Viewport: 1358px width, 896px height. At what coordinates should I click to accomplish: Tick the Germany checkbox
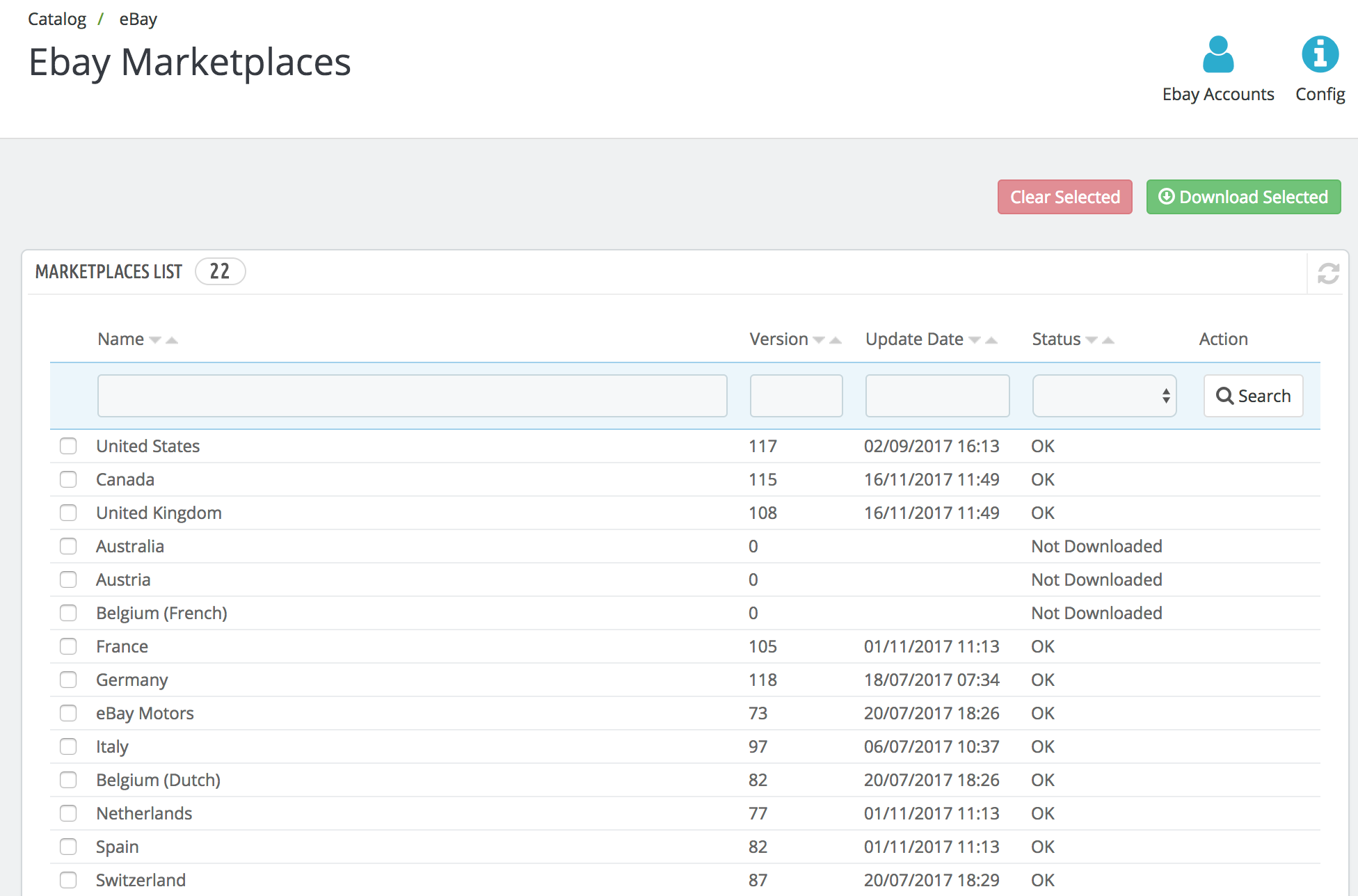(68, 680)
